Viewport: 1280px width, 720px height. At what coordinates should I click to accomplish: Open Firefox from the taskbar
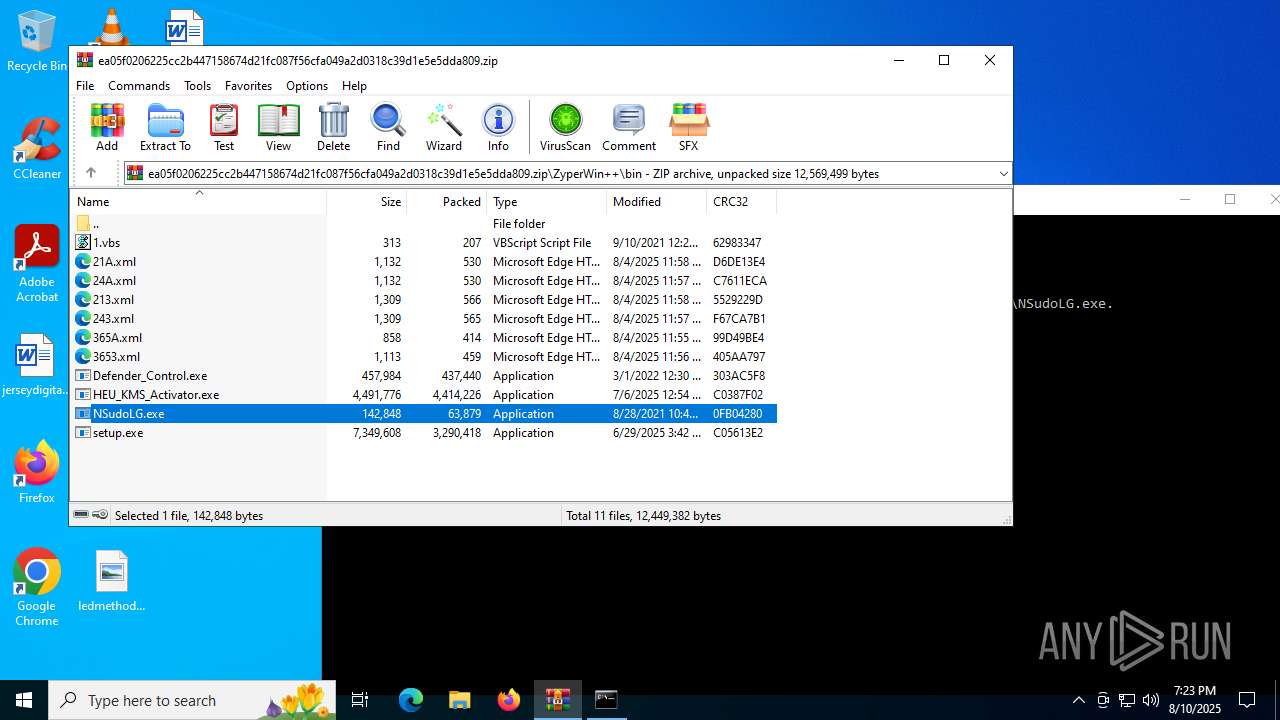coord(509,700)
